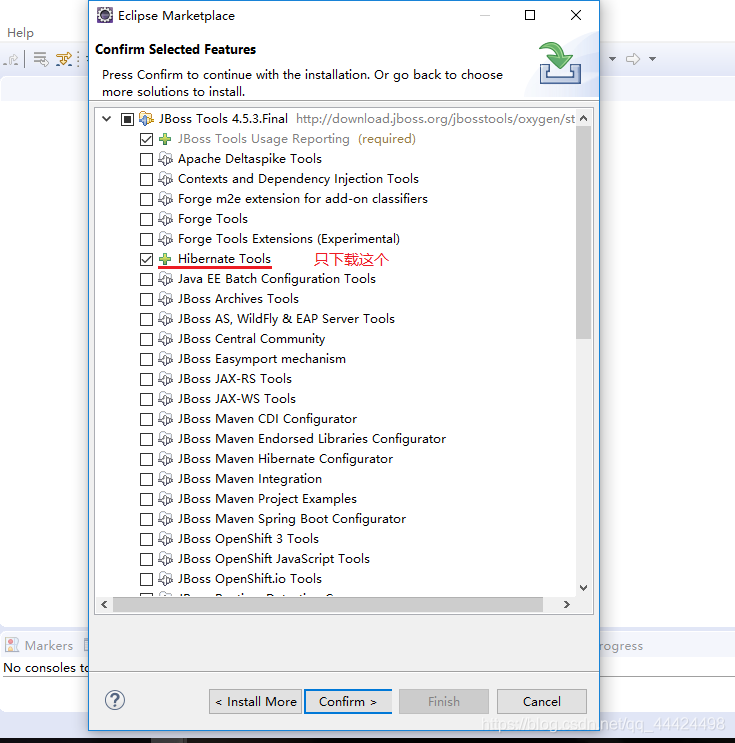Click the JBoss Tools Usage Reporting plus icon

coord(165,139)
